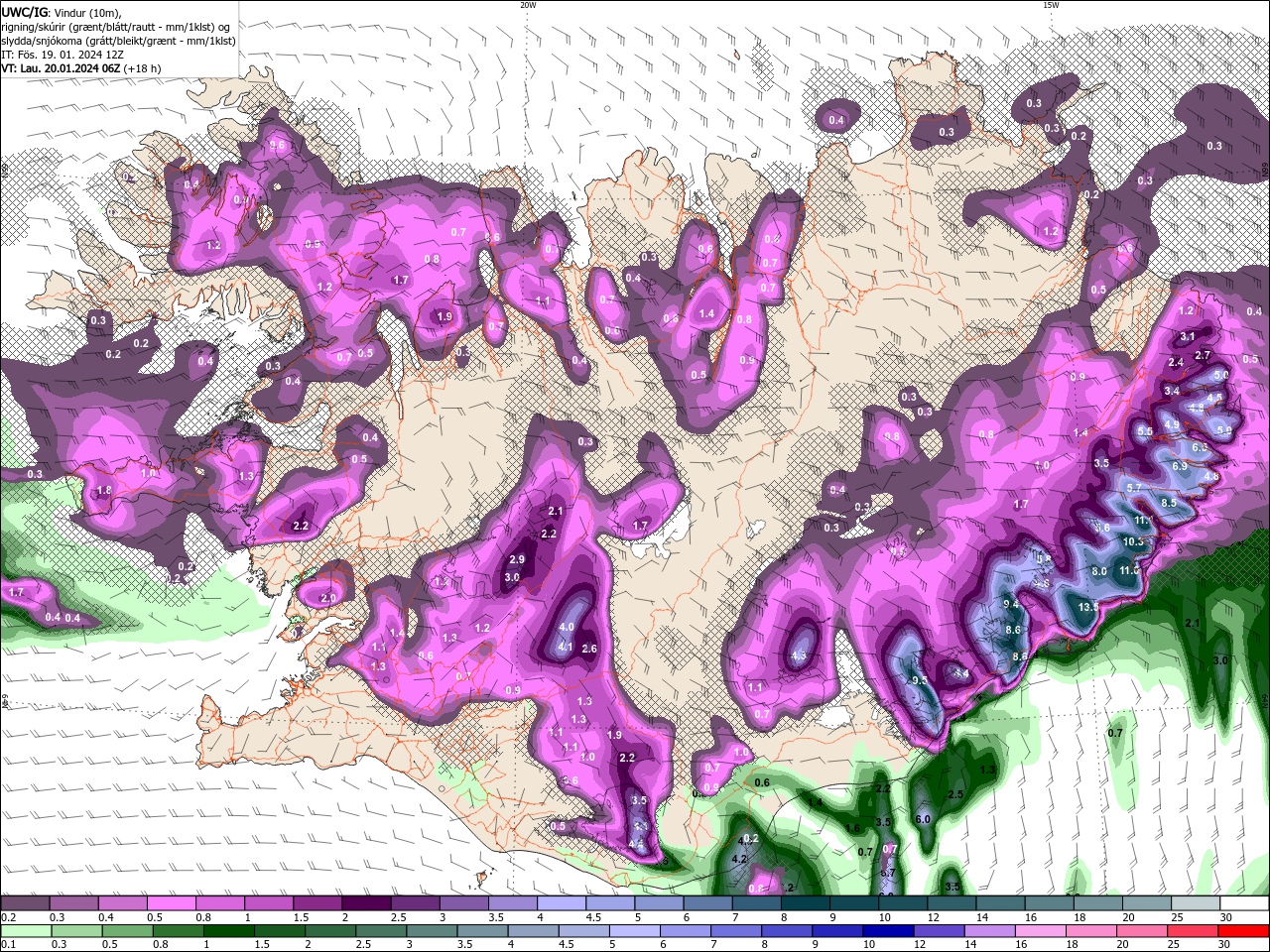The height and width of the screenshot is (952, 1270).
Task: Click the white swatch ending the snow legend
Action: (1245, 904)
